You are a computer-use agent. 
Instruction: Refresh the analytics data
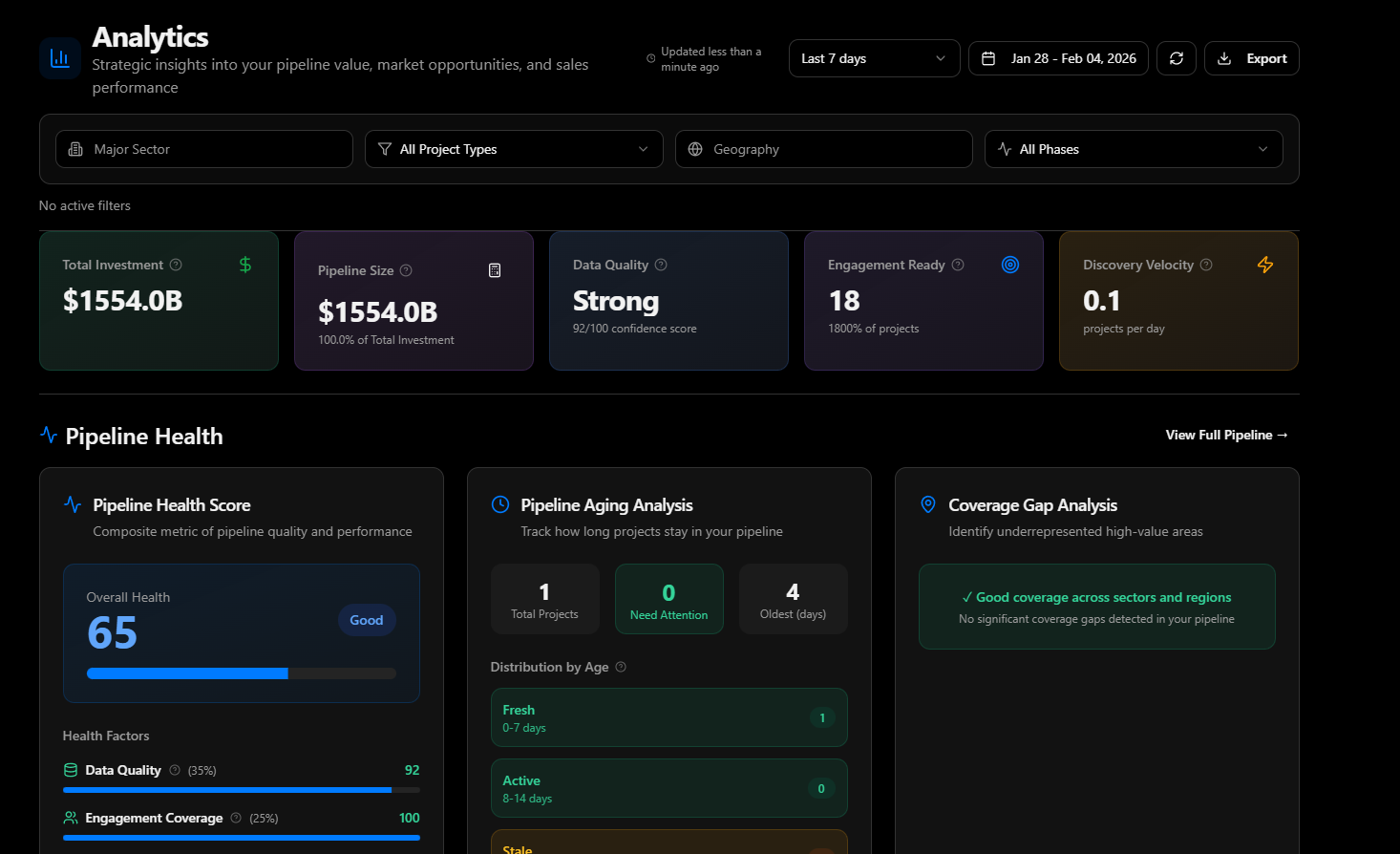pyautogui.click(x=1176, y=58)
